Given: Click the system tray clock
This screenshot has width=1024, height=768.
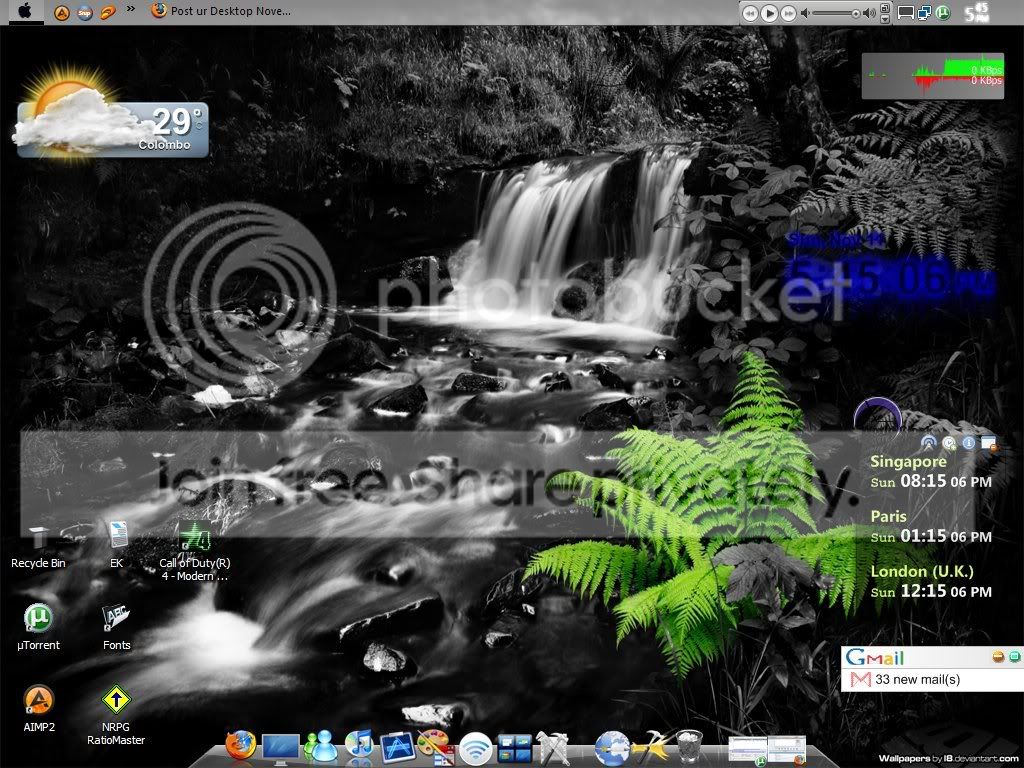Looking at the screenshot, I should (x=976, y=12).
